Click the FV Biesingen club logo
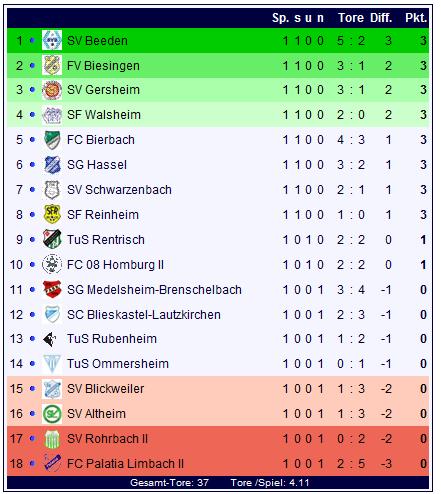Image resolution: width=441 pixels, height=494 pixels. pos(52,65)
